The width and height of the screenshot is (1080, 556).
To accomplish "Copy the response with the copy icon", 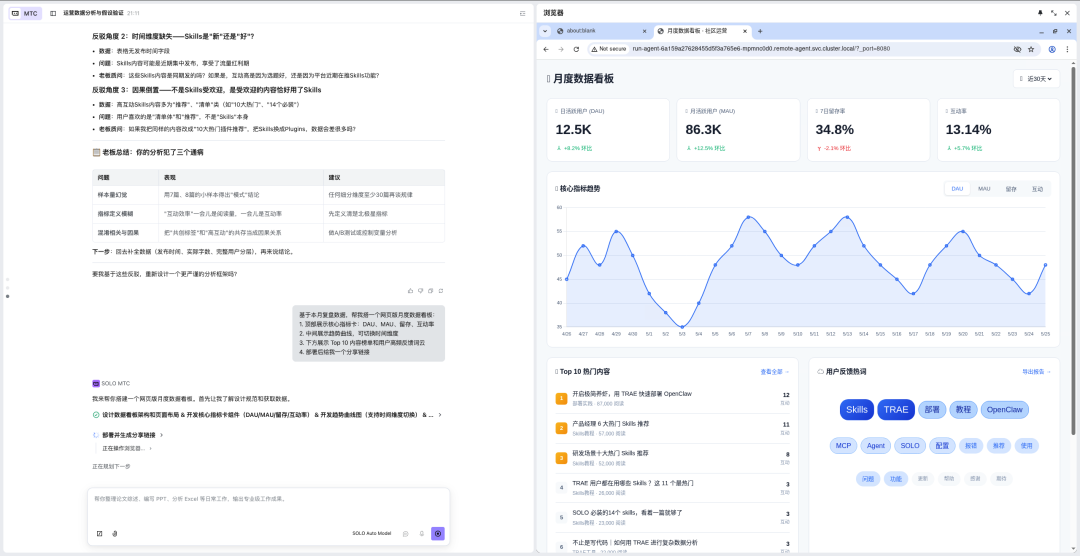I will click(430, 291).
